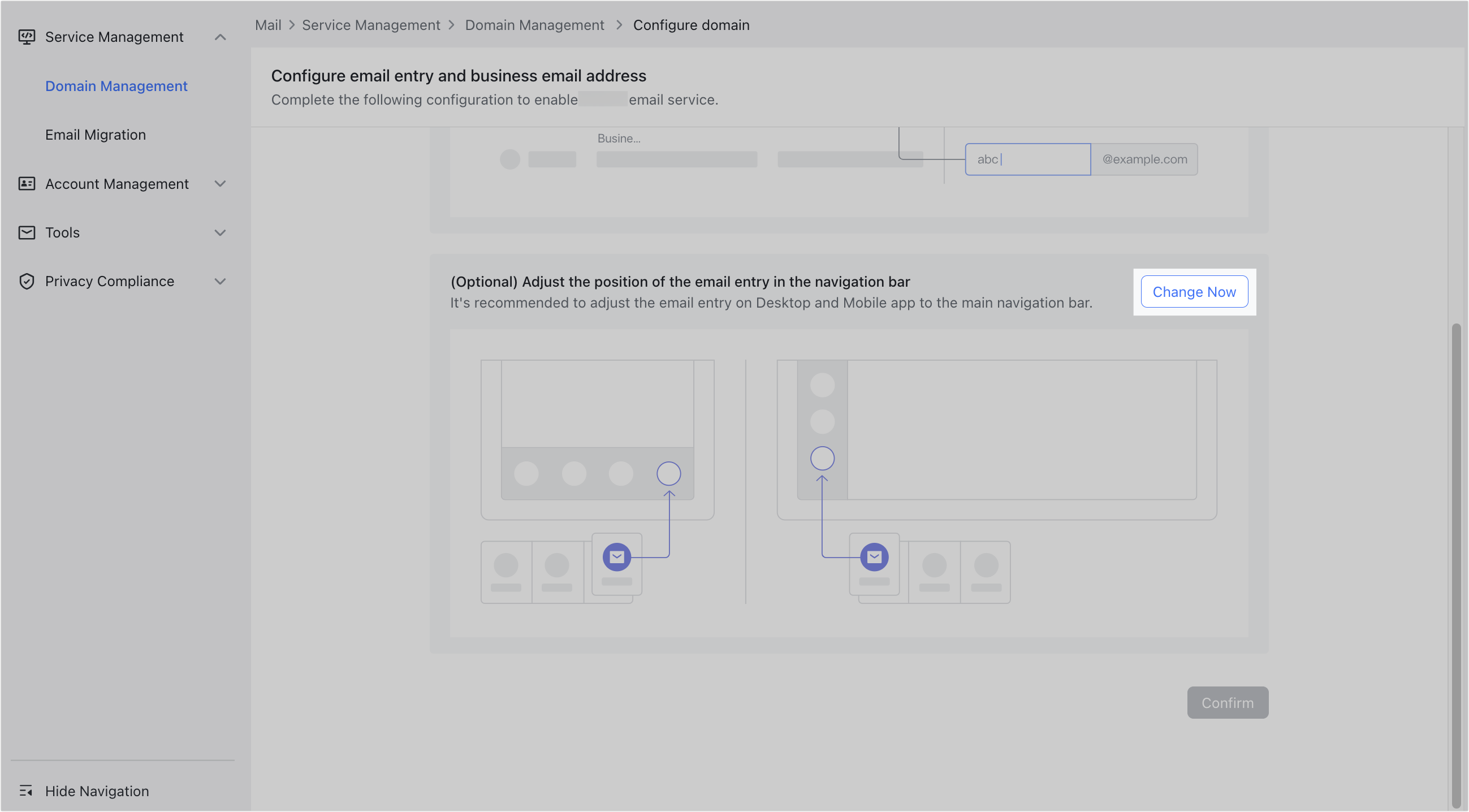Viewport: 1469px width, 812px height.
Task: Click the Service Management sidebar label
Action: [x=114, y=37]
